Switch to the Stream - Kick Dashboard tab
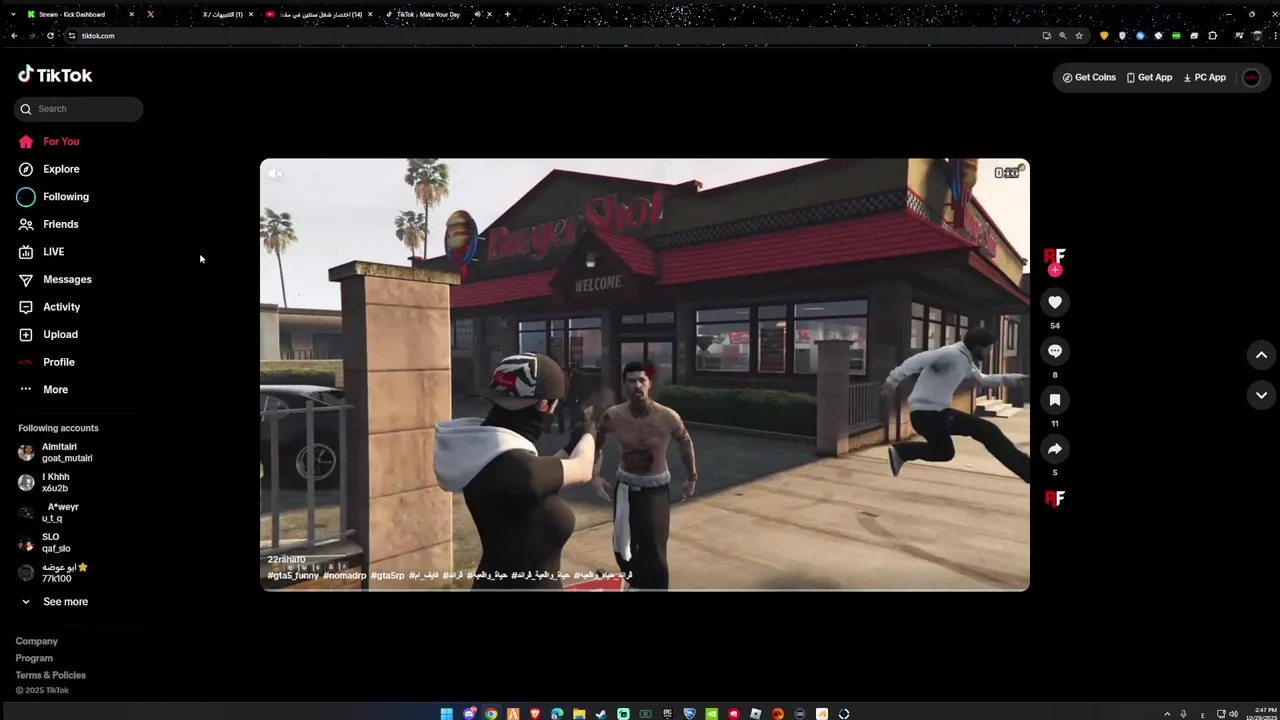This screenshot has width=1280, height=720. click(78, 14)
